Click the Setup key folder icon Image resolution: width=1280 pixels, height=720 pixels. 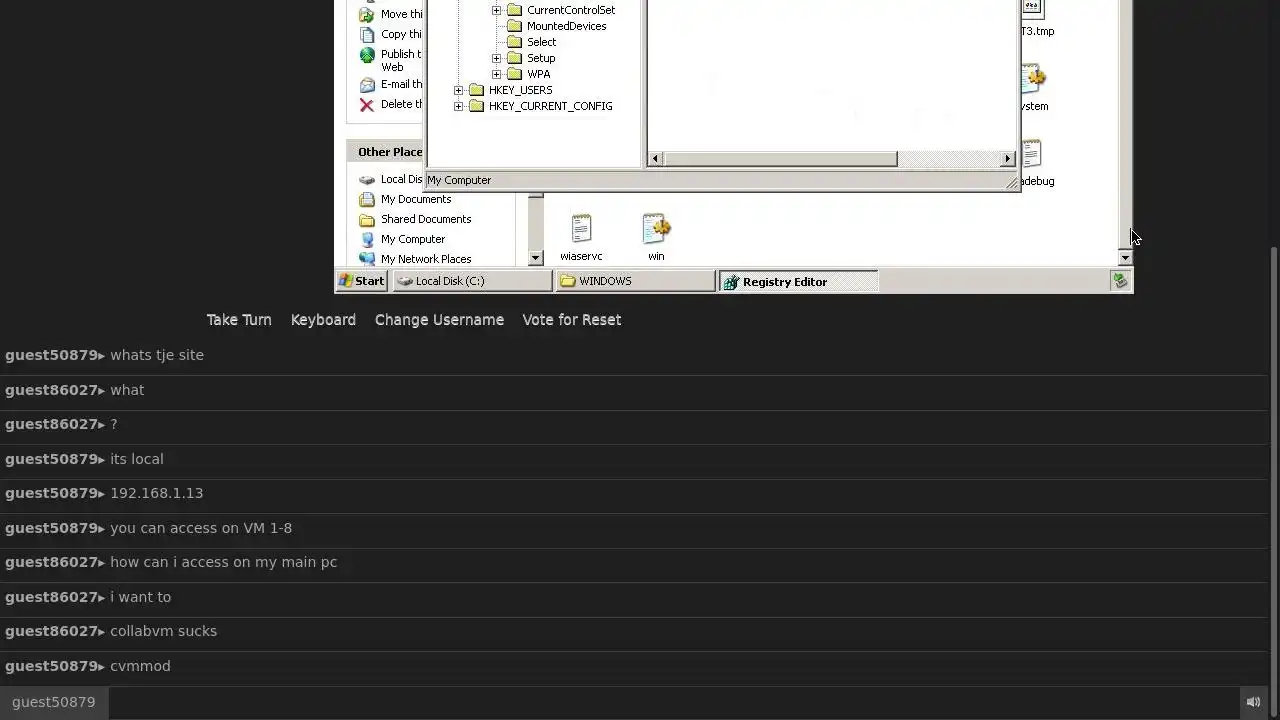point(515,58)
